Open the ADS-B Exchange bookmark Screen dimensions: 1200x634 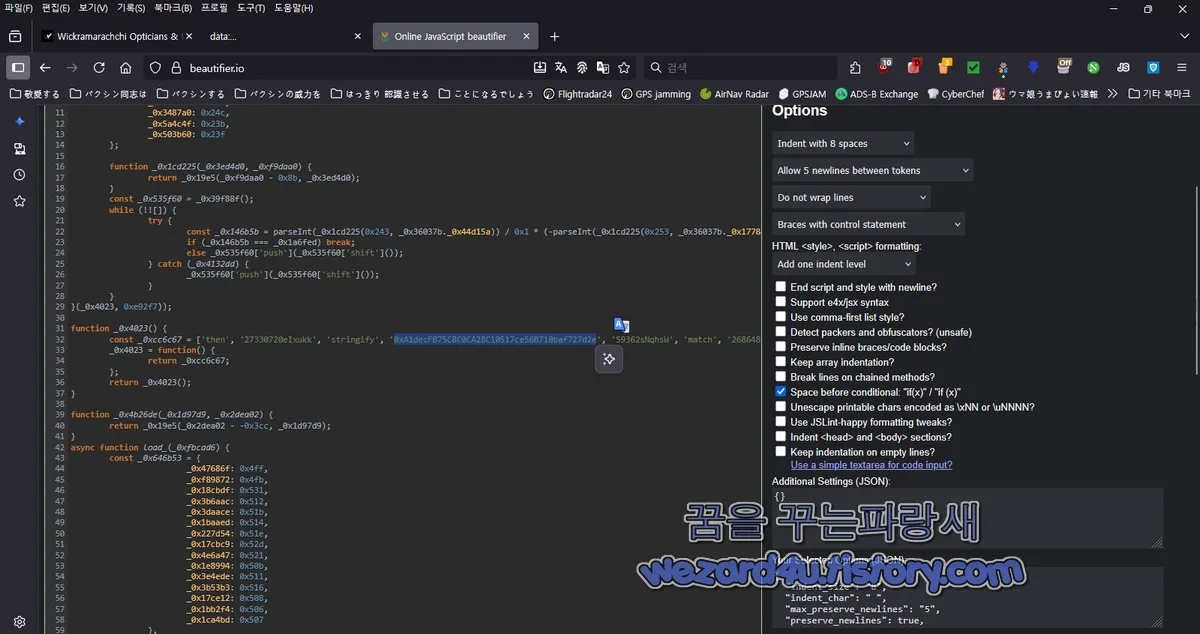point(877,94)
